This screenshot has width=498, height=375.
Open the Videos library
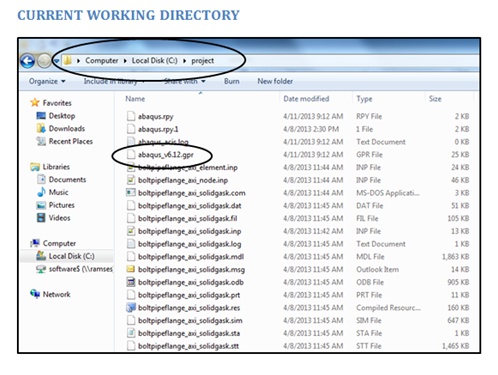59,218
